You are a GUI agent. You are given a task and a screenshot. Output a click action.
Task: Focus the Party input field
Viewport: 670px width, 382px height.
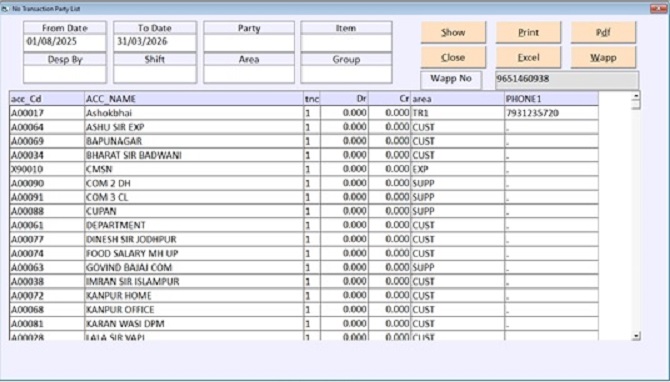click(x=249, y=43)
